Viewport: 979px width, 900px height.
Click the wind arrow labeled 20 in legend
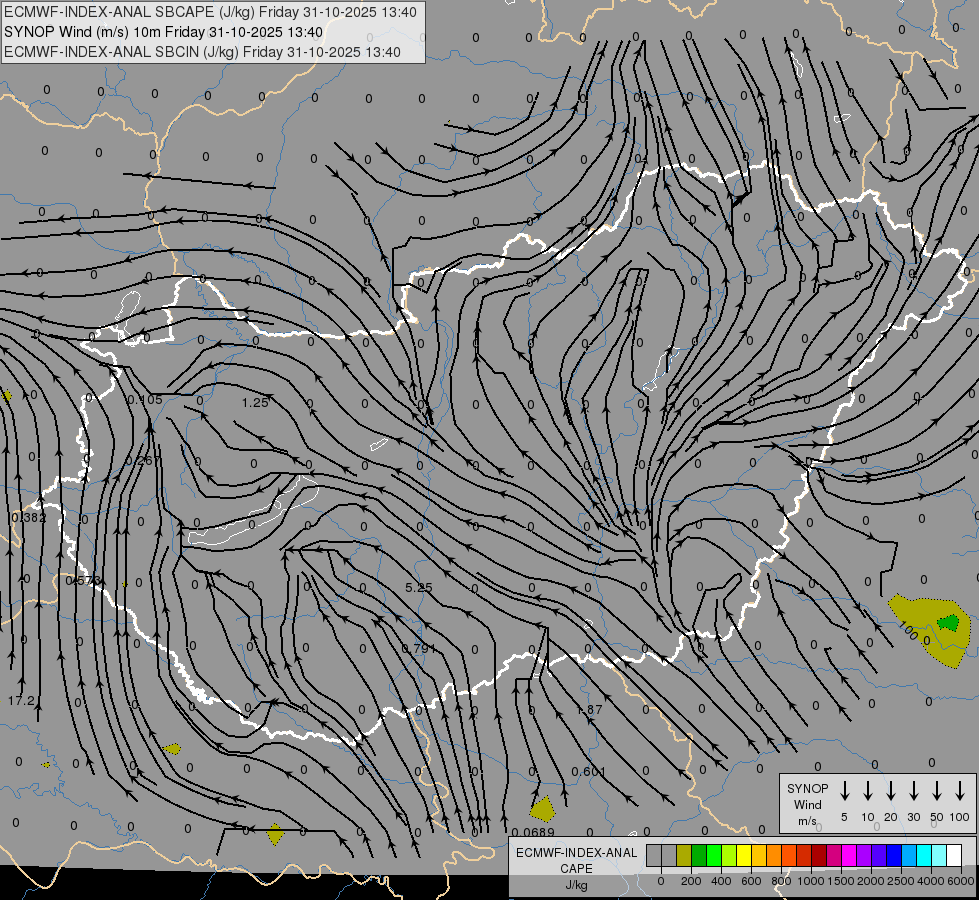891,791
